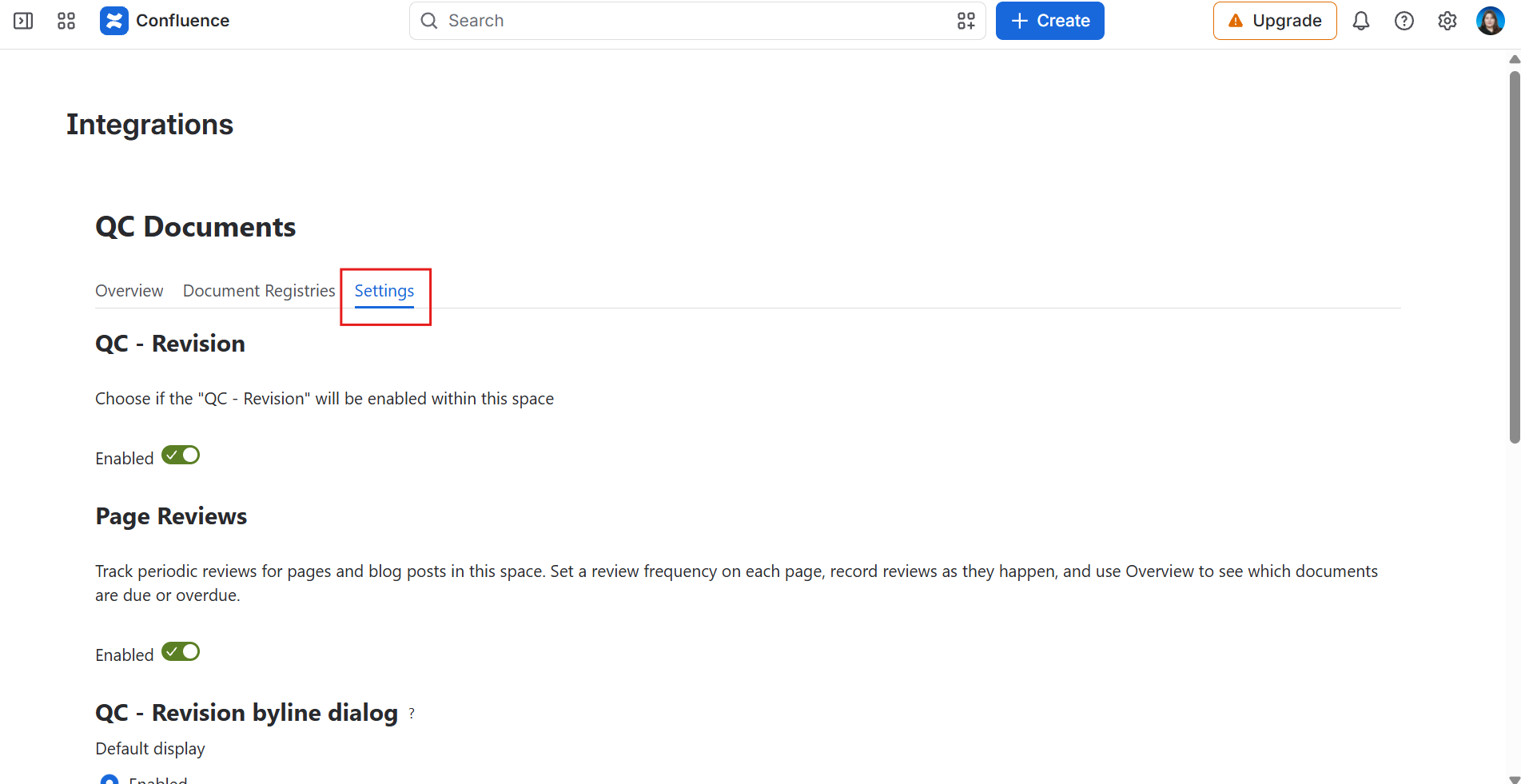The image size is (1521, 784).
Task: Select the Settings tab
Action: tap(384, 291)
